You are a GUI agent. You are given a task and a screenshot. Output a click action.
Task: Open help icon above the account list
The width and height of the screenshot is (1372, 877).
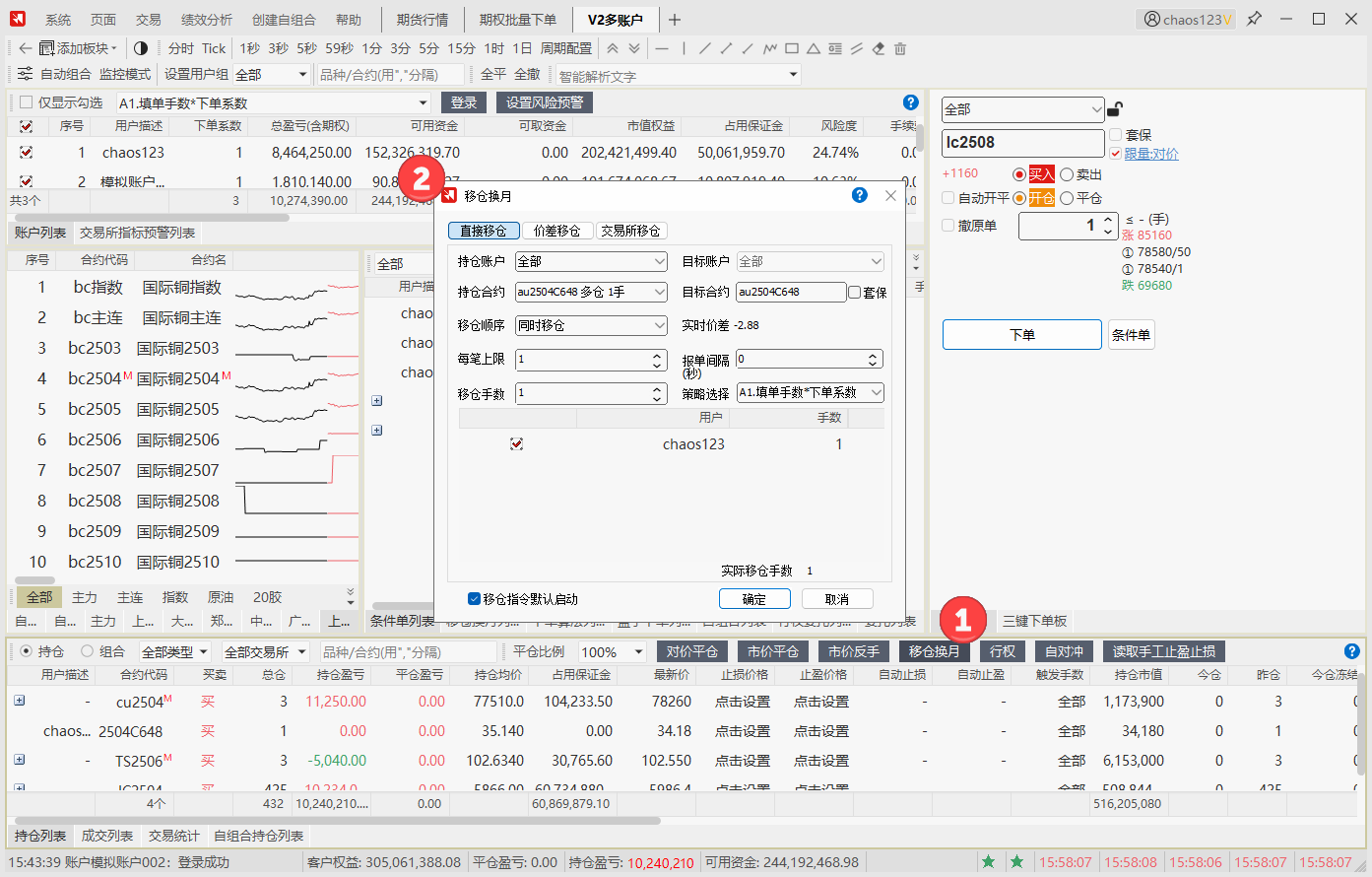911,102
